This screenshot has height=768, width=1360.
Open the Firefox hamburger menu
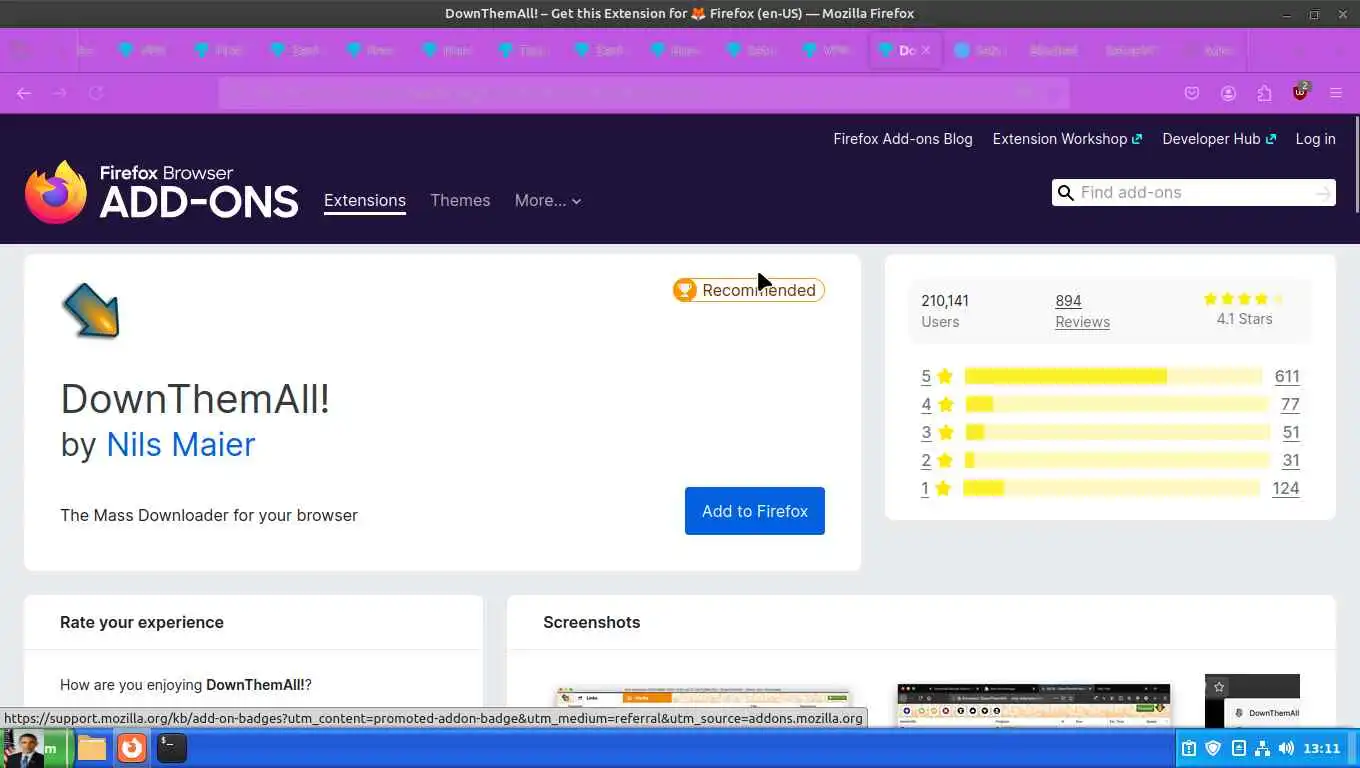(x=1336, y=93)
